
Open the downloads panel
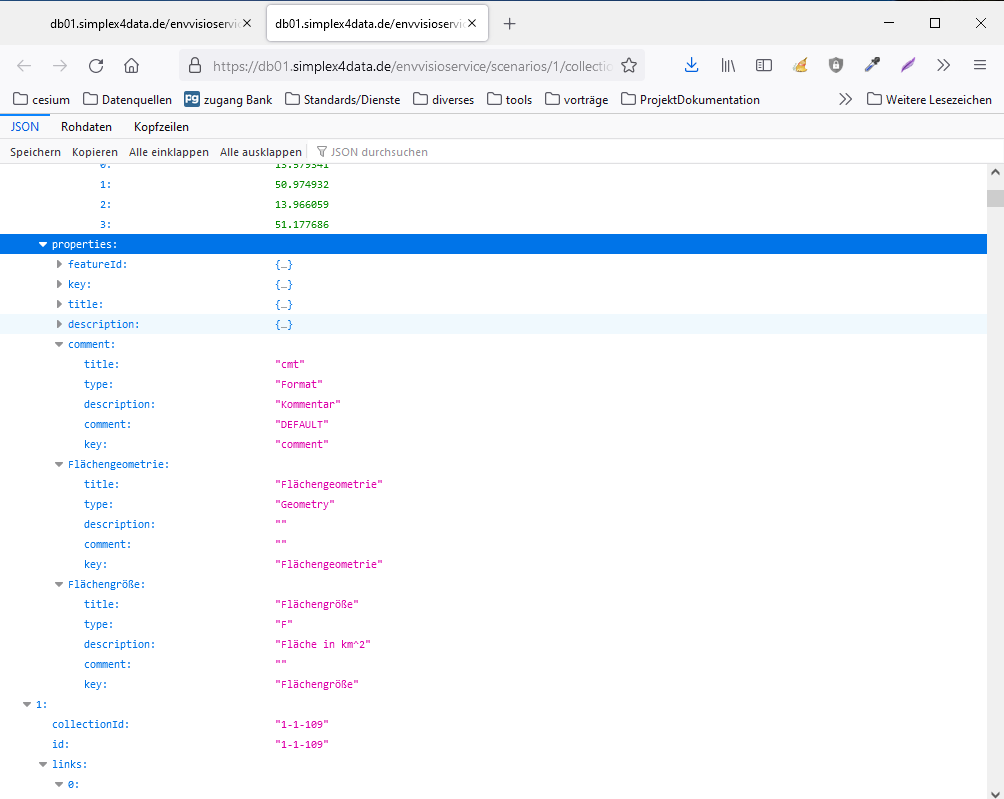pyautogui.click(x=691, y=66)
